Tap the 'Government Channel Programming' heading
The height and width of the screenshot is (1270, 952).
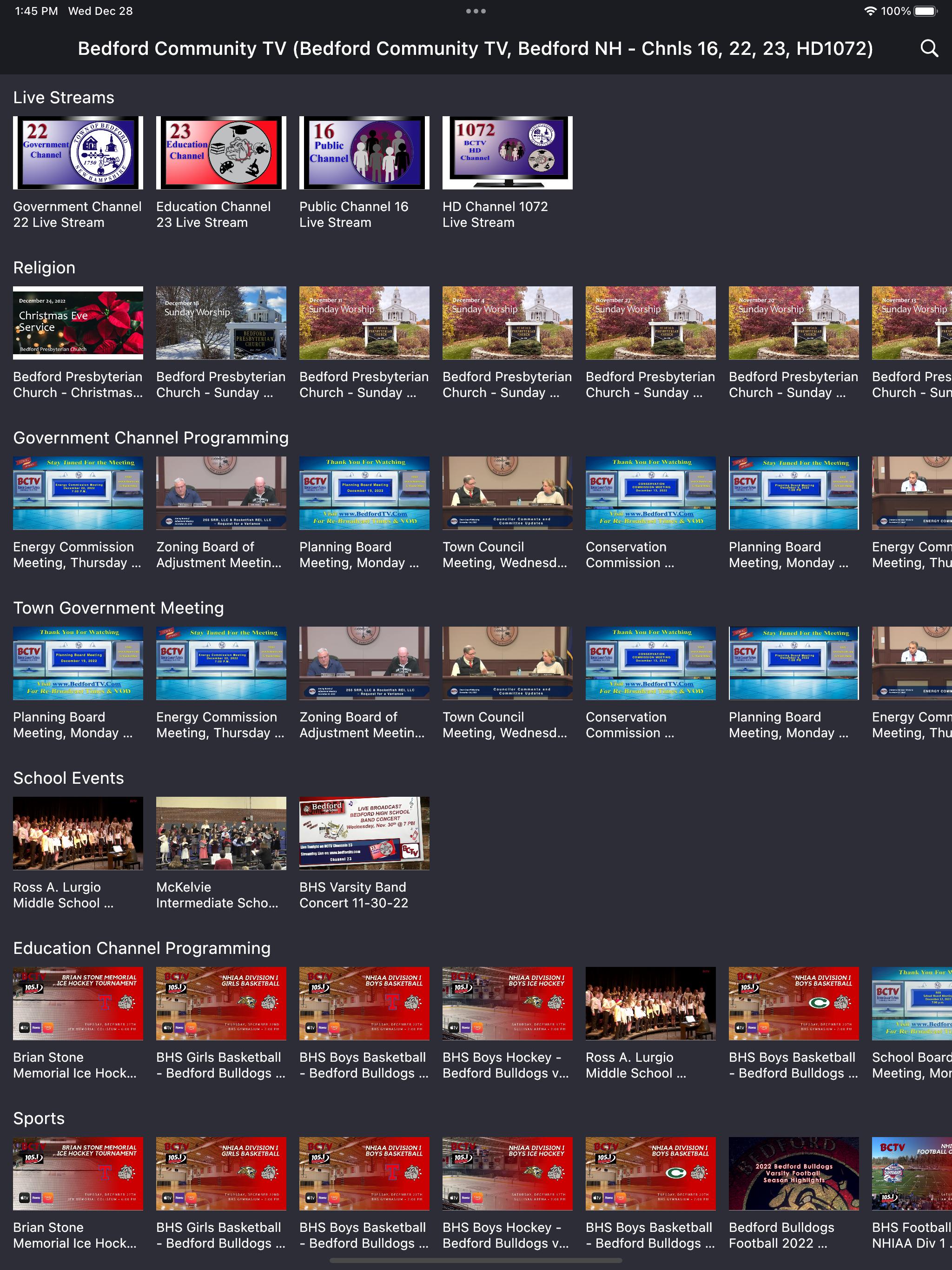coord(151,437)
